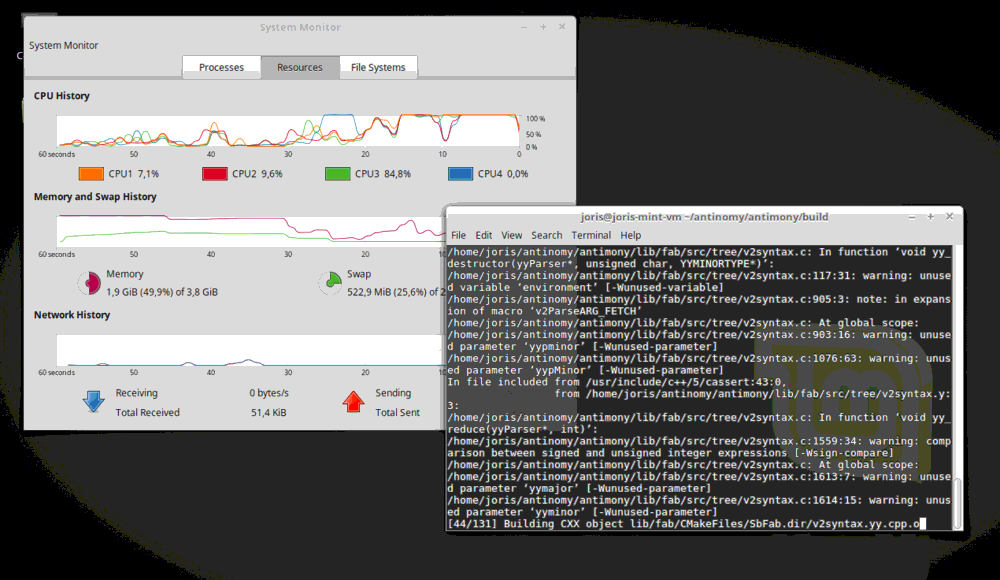Click the CPU History heading
The image size is (1000, 580).
[61, 96]
